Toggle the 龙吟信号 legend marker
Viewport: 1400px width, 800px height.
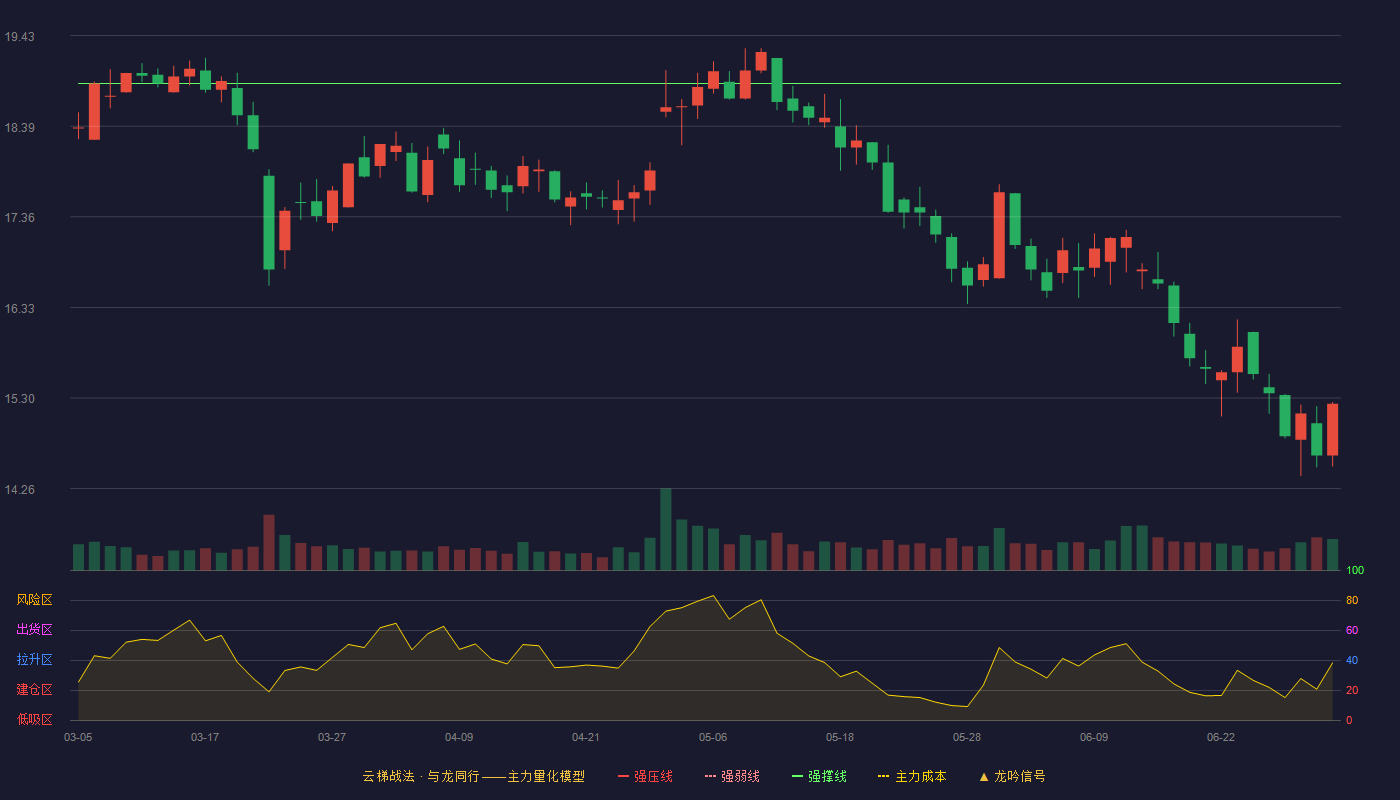(x=1012, y=776)
